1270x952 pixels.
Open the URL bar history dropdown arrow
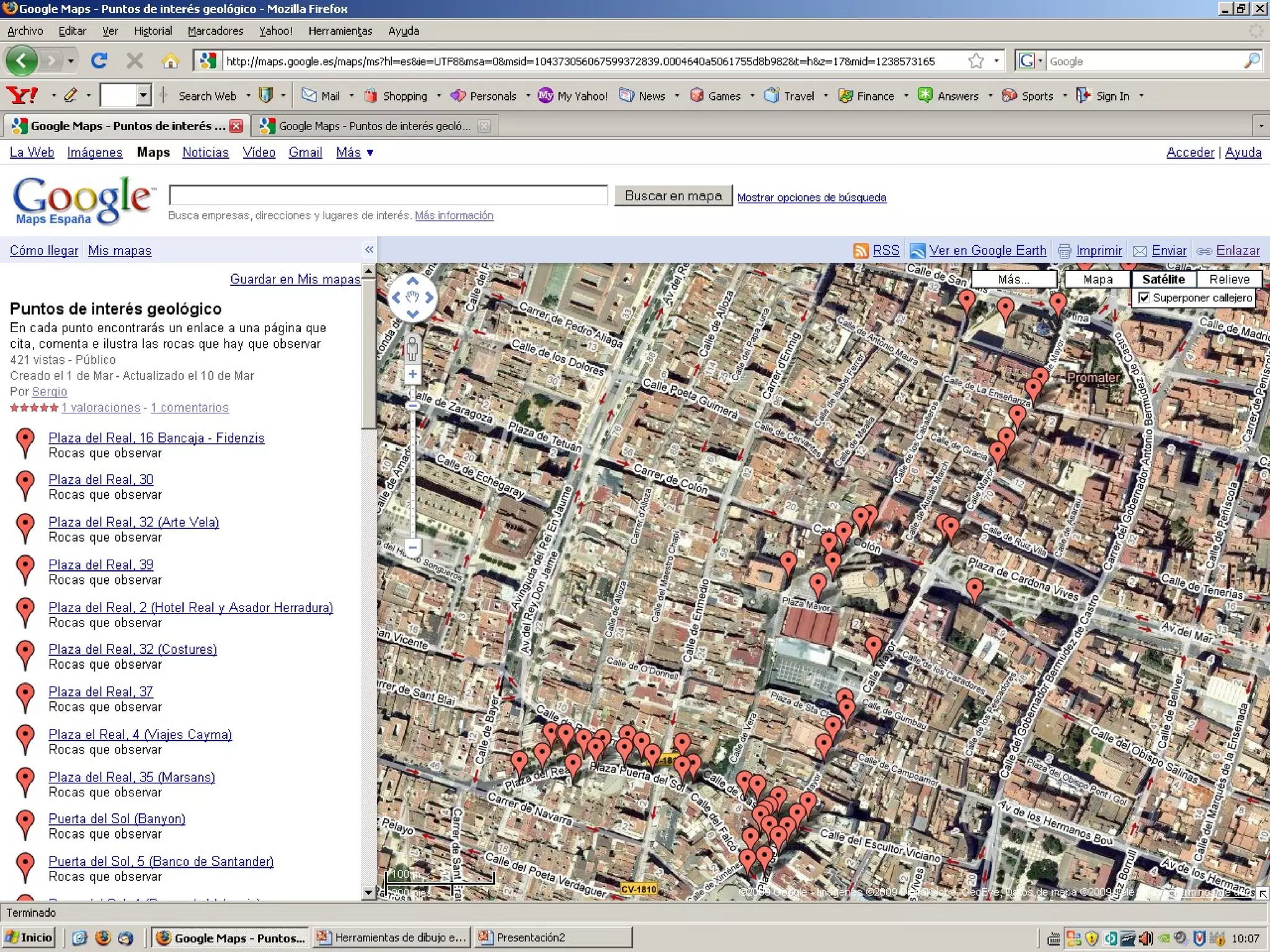(x=997, y=61)
